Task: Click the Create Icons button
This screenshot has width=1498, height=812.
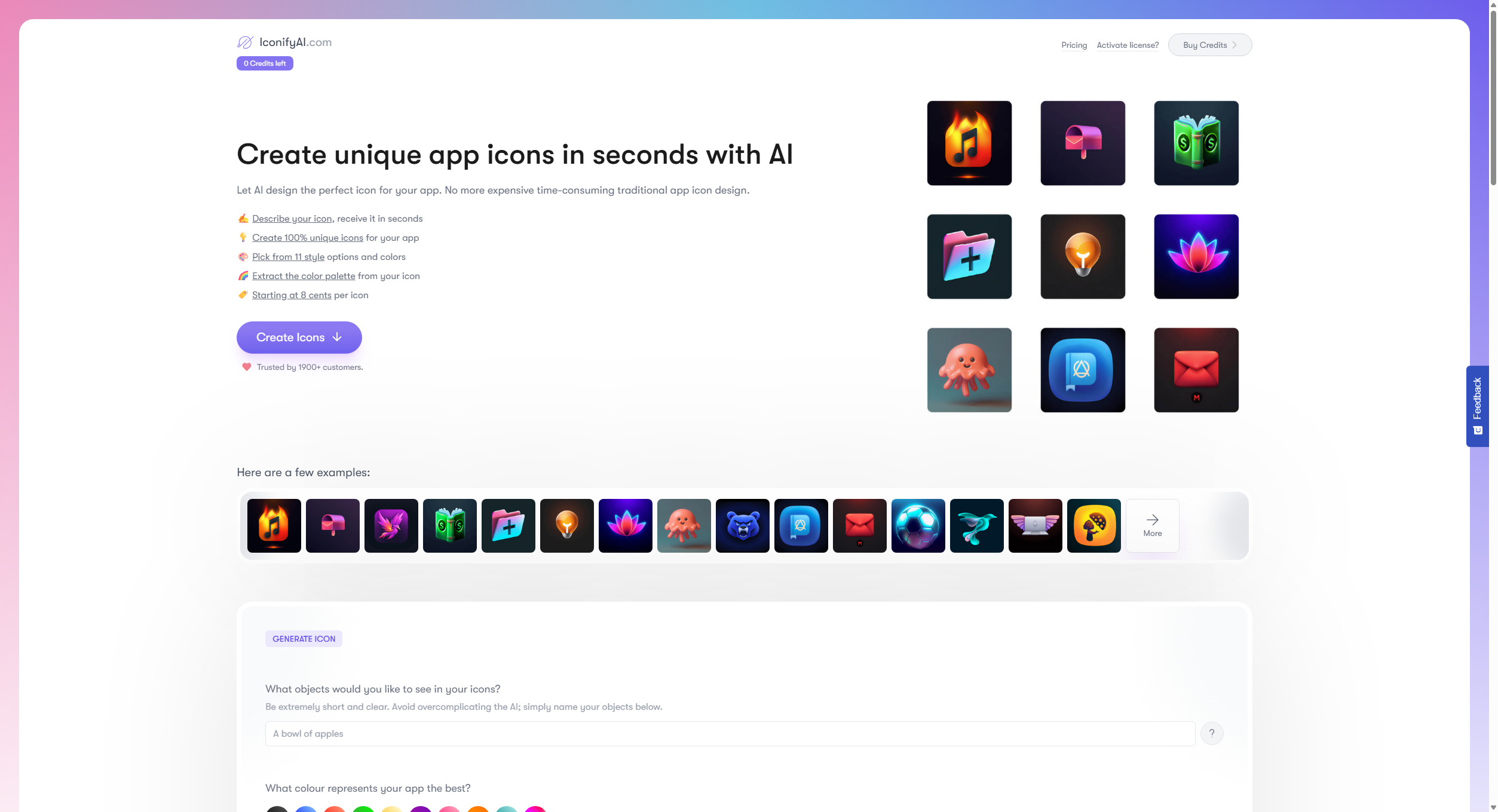Action: tap(299, 338)
